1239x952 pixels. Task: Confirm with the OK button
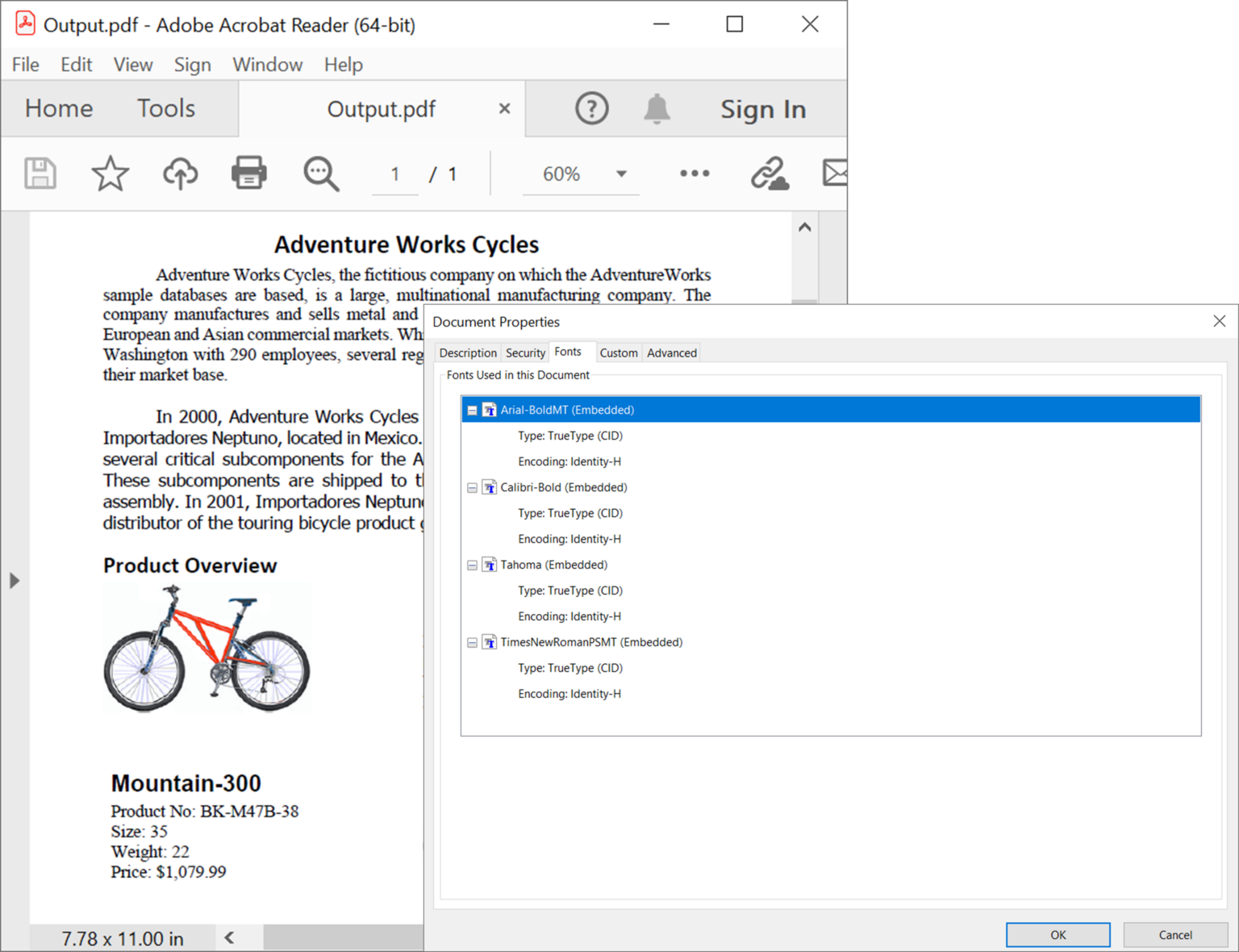[1058, 934]
